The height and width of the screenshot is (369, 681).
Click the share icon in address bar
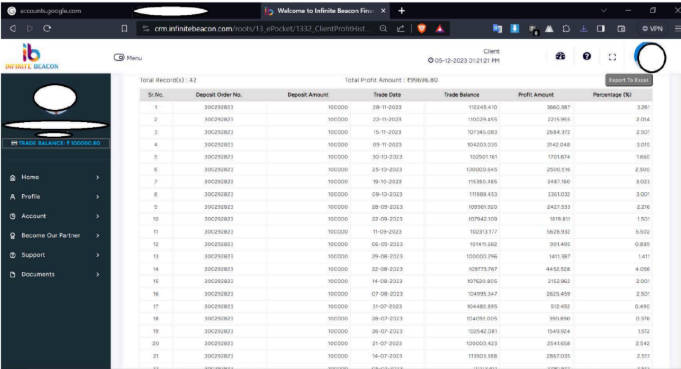click(400, 29)
